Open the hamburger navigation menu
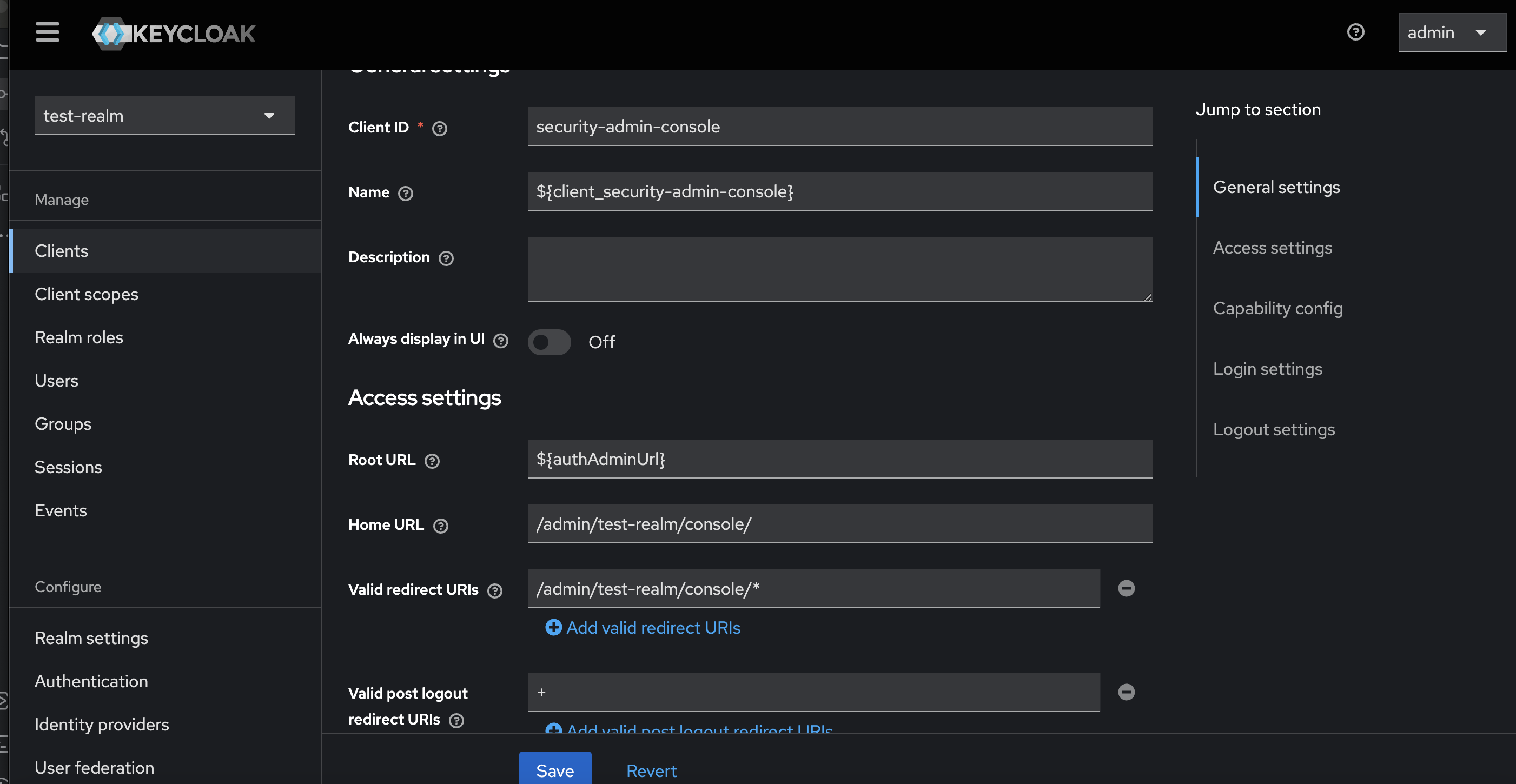1516x784 pixels. [x=47, y=32]
